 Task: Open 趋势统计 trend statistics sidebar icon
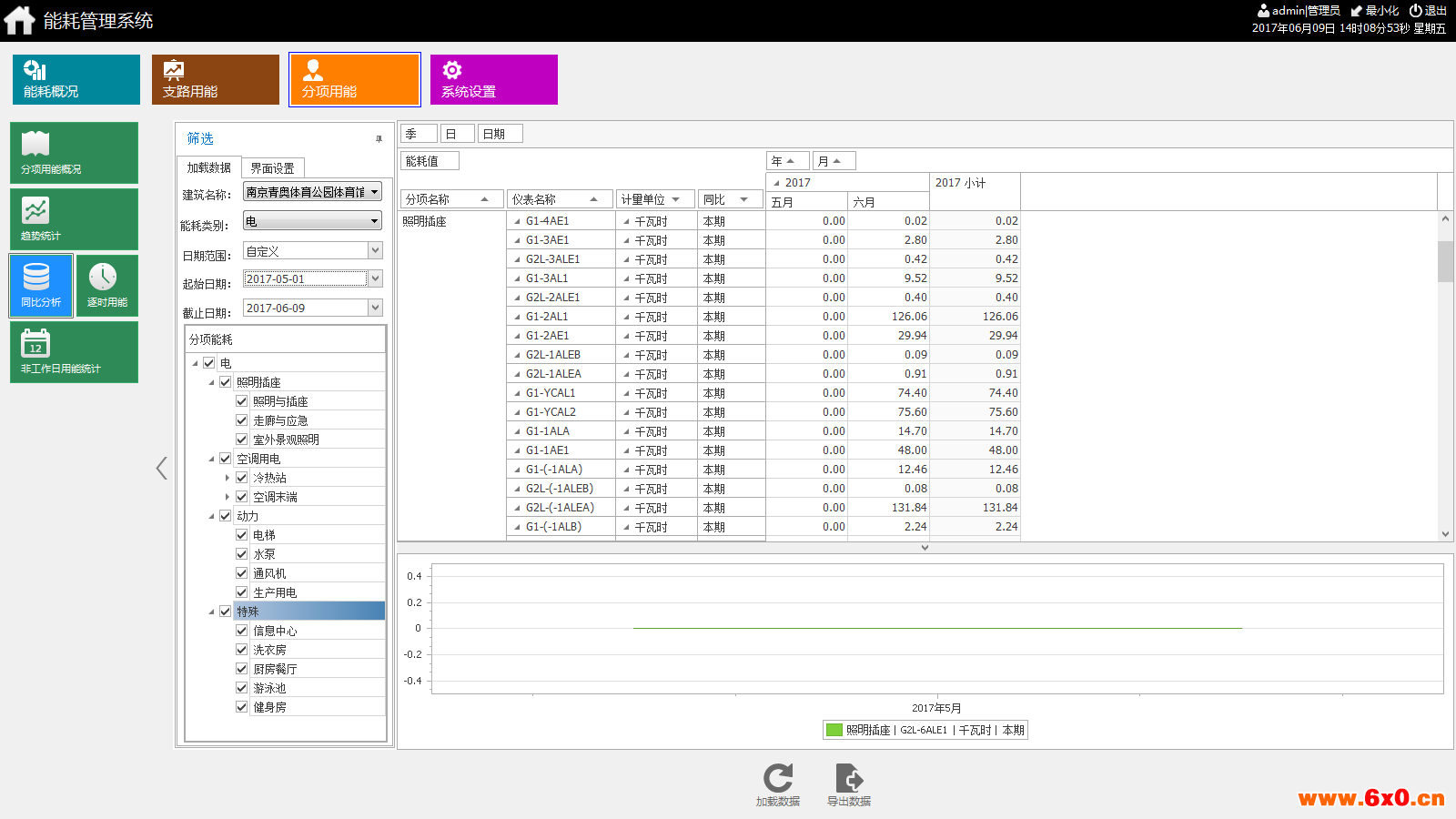tap(74, 219)
